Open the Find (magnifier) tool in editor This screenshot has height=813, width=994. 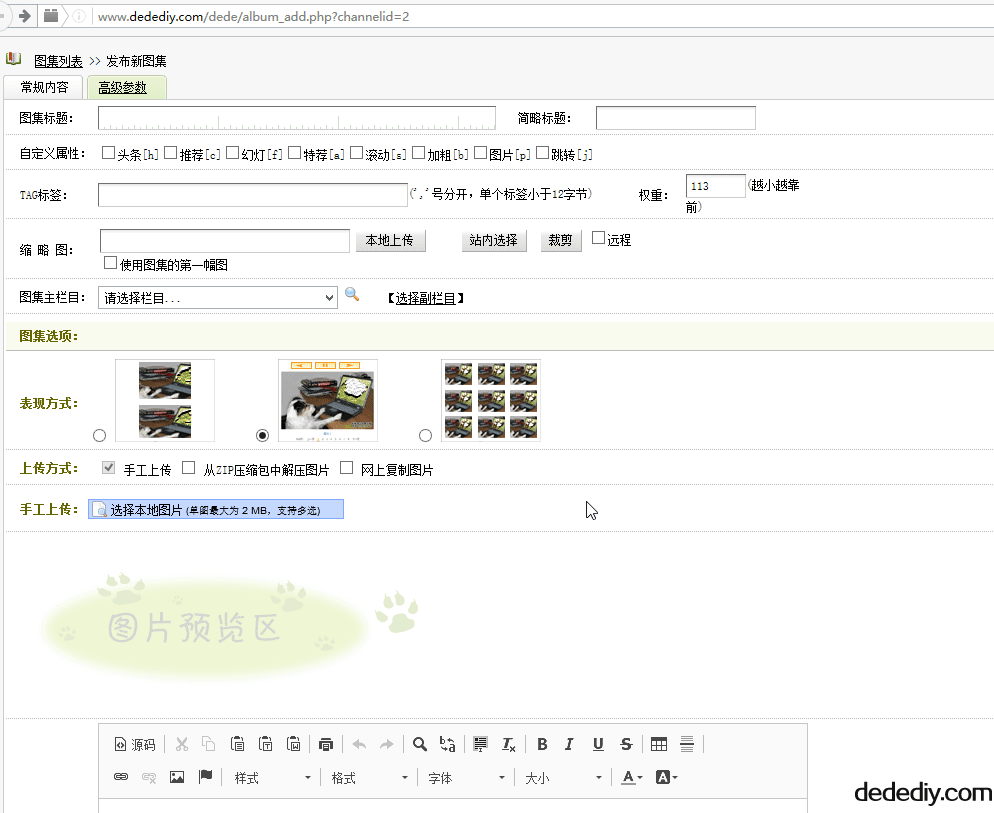click(x=420, y=744)
